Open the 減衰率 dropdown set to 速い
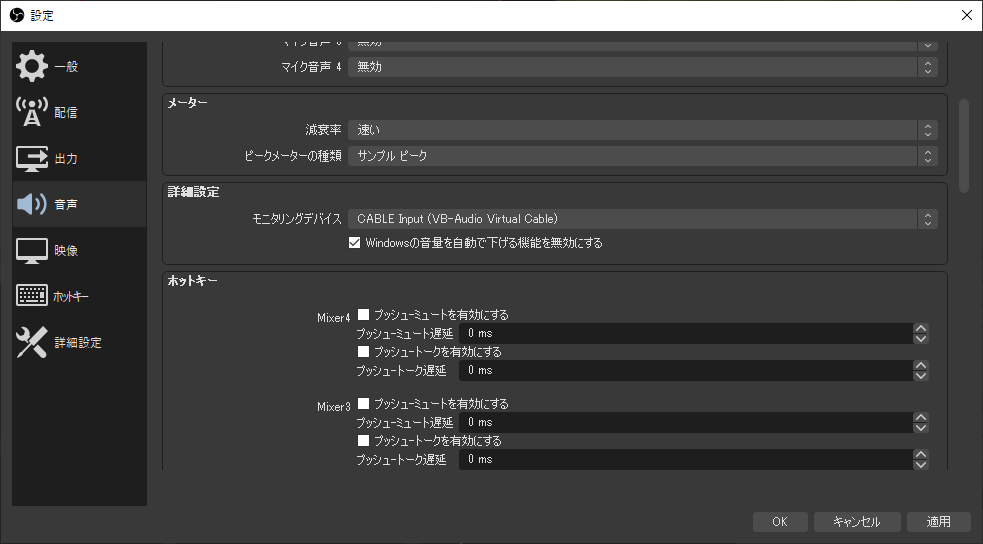This screenshot has width=983, height=544. [x=643, y=130]
